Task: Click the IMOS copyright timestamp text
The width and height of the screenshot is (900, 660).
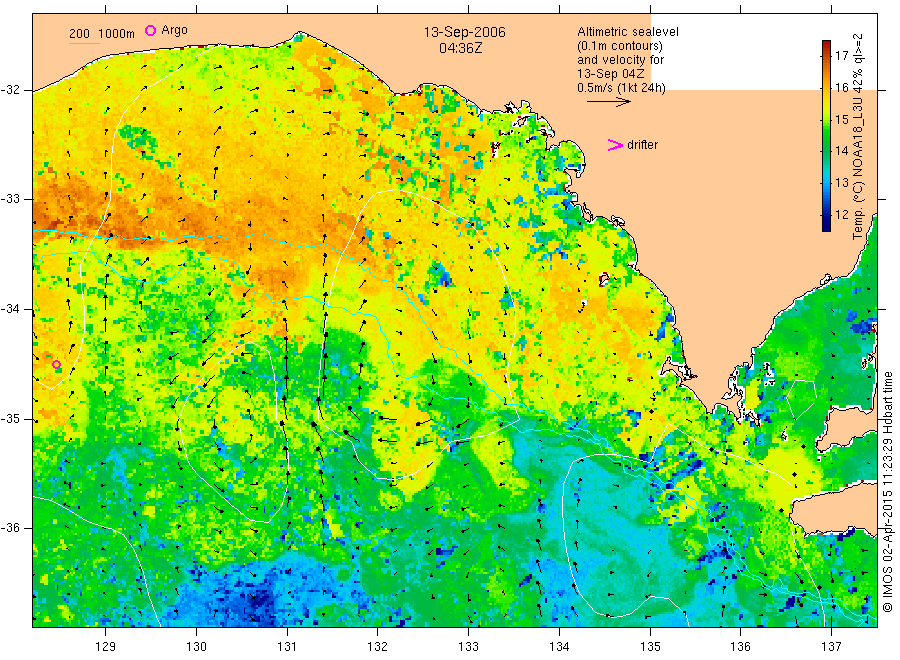Action: point(888,492)
